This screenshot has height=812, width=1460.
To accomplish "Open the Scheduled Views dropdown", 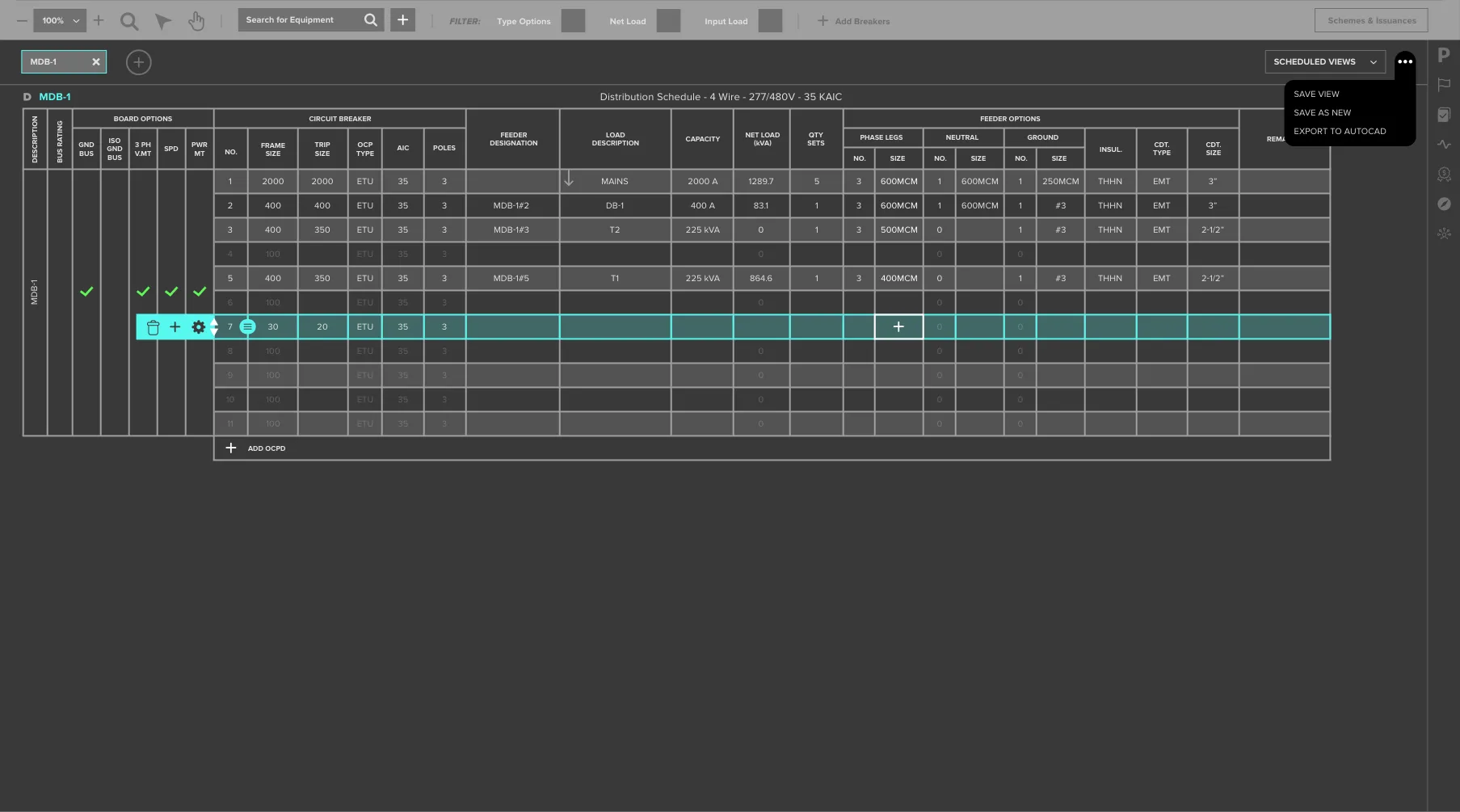I will coord(1325,62).
